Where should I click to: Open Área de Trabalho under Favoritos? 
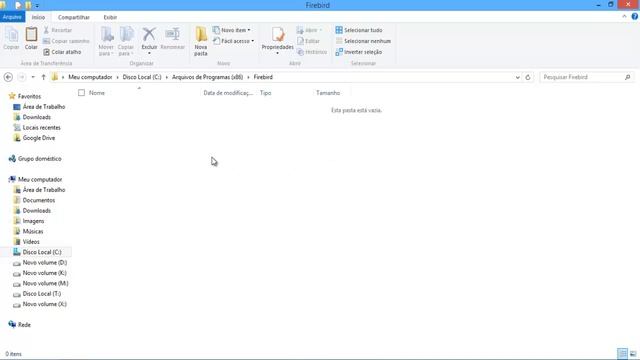(44, 107)
